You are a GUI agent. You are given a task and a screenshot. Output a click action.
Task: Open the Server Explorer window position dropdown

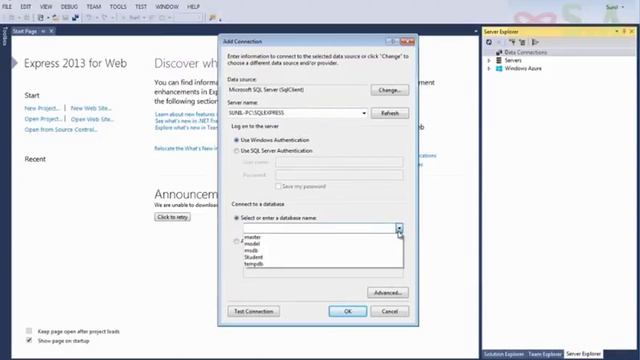pos(617,31)
